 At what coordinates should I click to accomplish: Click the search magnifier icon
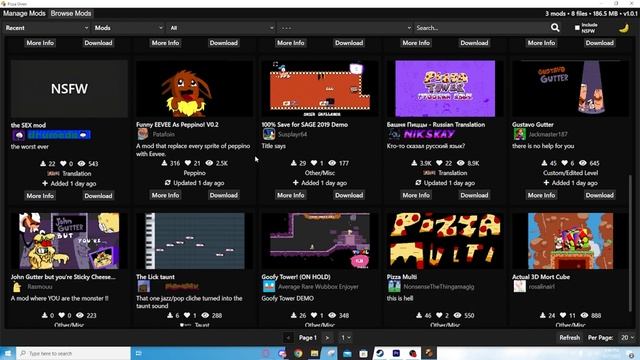point(555,28)
